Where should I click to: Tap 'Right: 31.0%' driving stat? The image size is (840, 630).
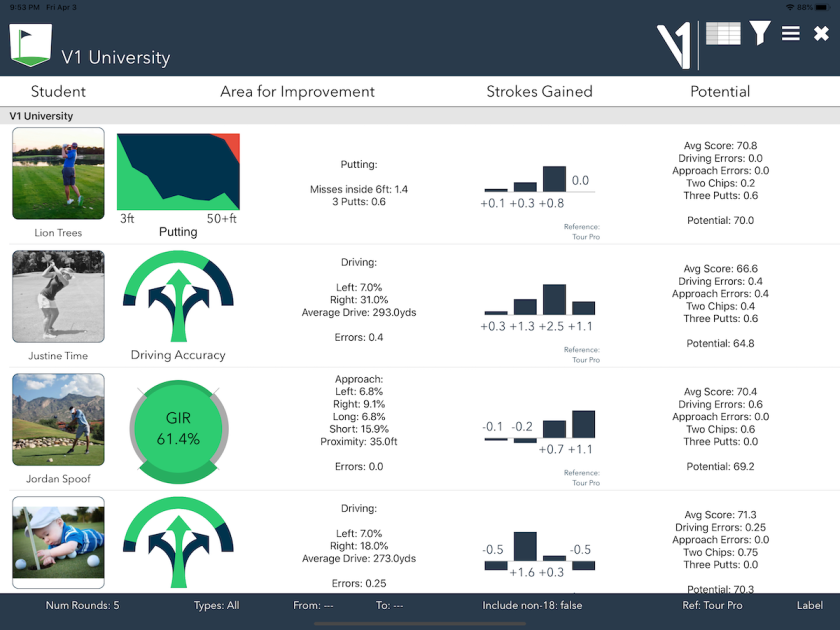pyautogui.click(x=359, y=300)
